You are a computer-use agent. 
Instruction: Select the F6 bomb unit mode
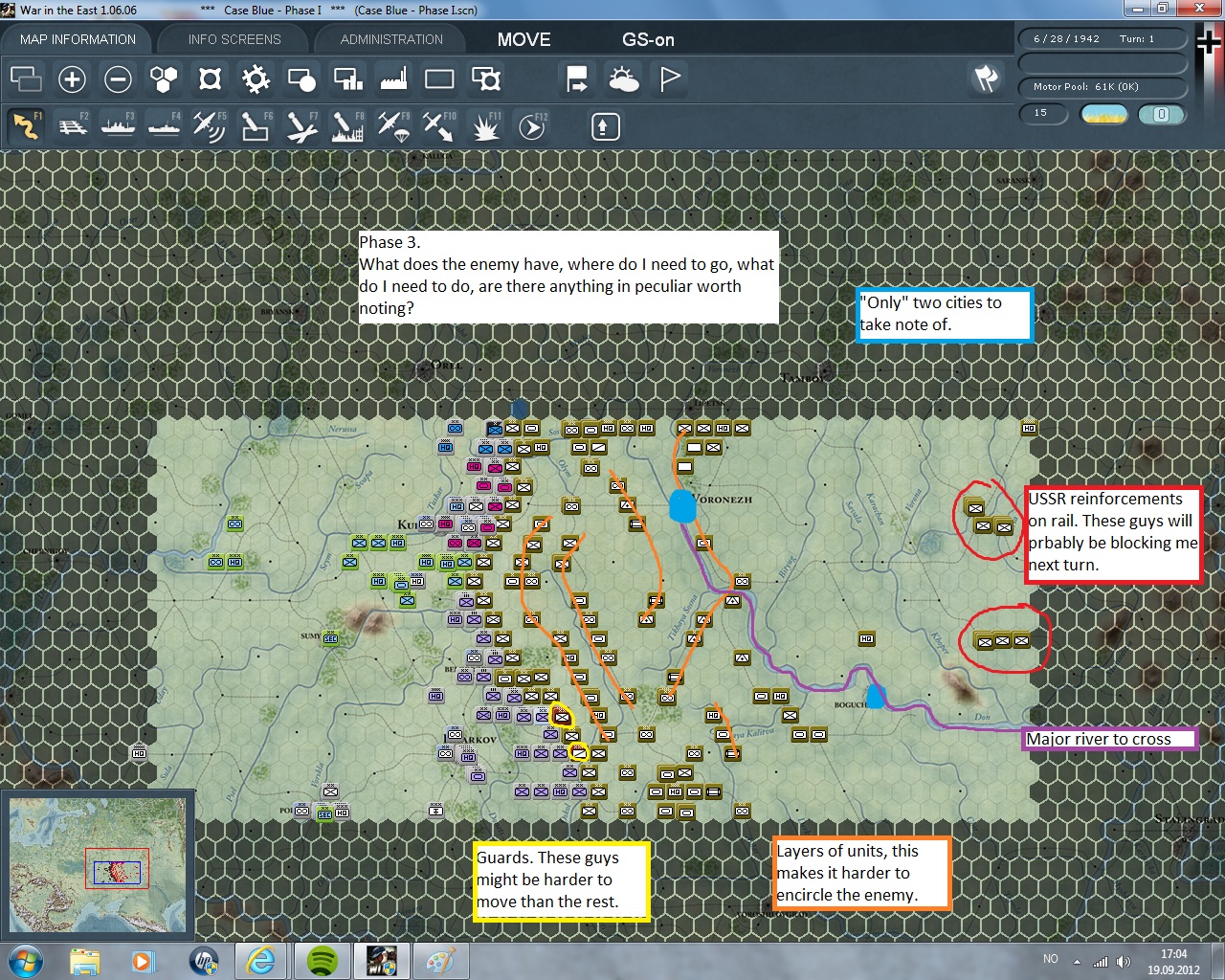tap(256, 126)
